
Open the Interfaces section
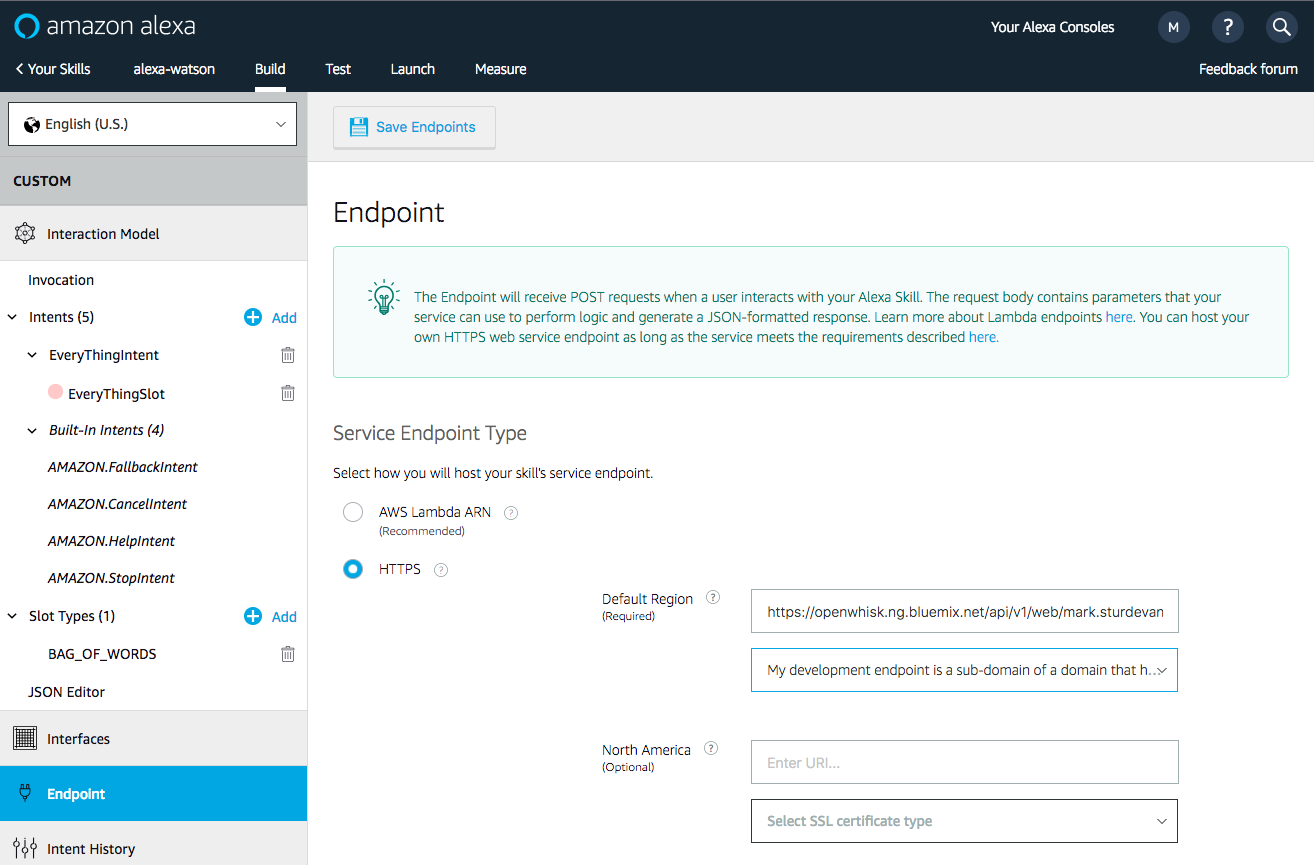click(x=153, y=738)
